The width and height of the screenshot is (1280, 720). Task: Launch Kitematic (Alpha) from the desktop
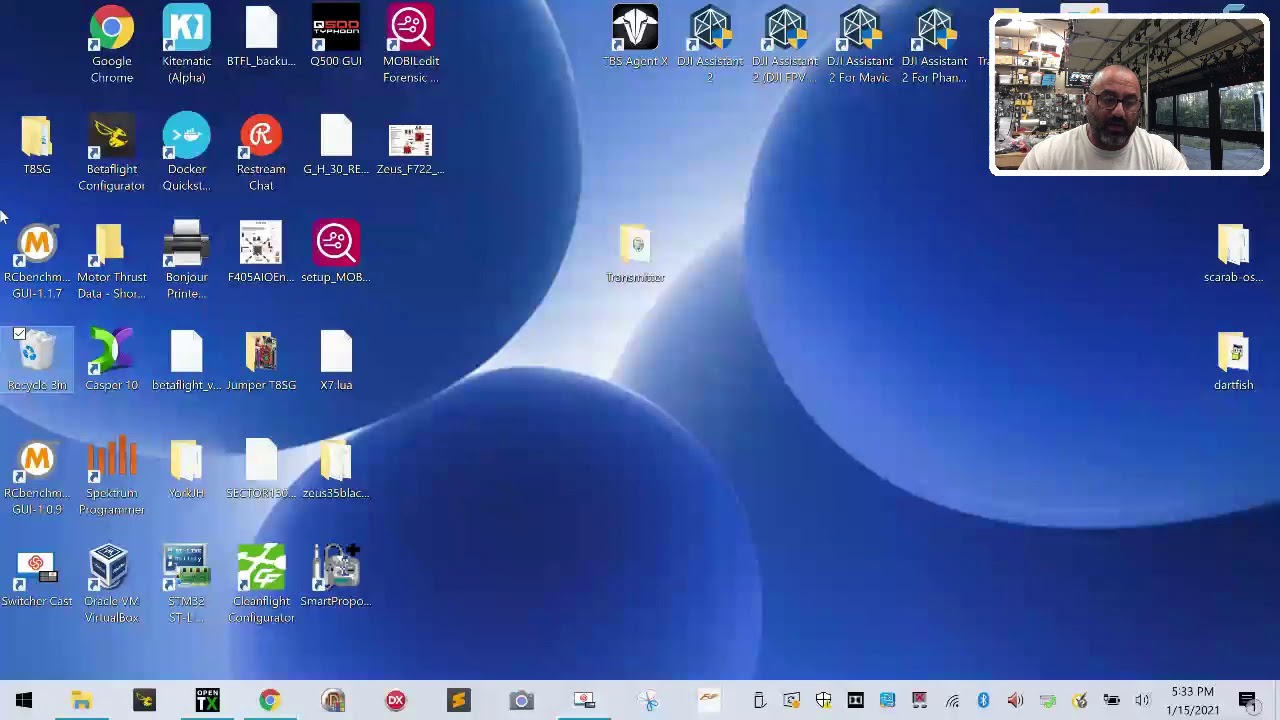pyautogui.click(x=186, y=45)
